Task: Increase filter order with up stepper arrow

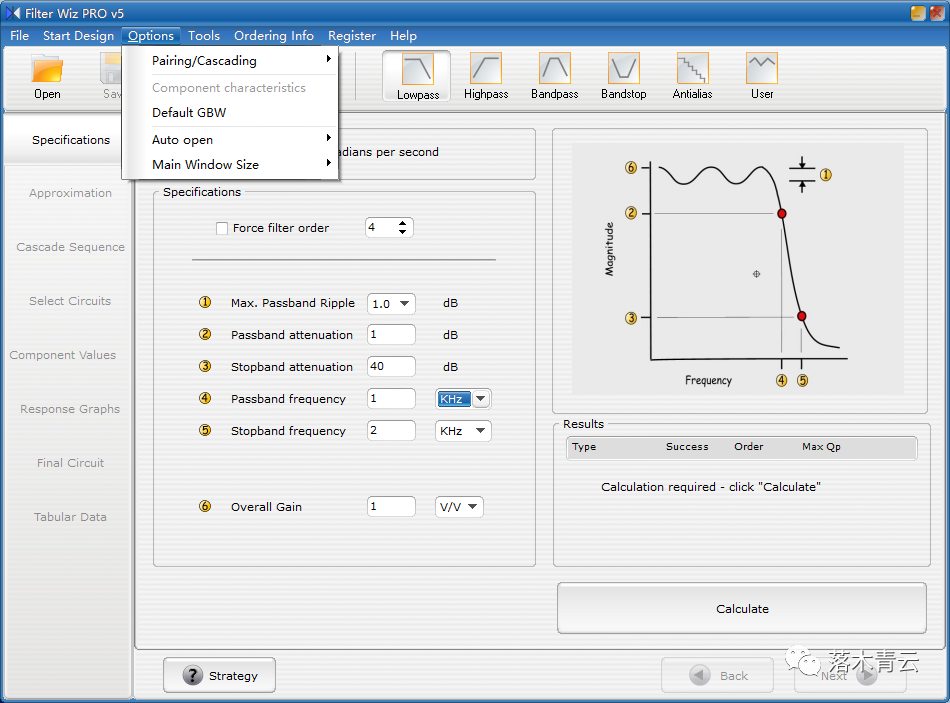Action: click(402, 223)
